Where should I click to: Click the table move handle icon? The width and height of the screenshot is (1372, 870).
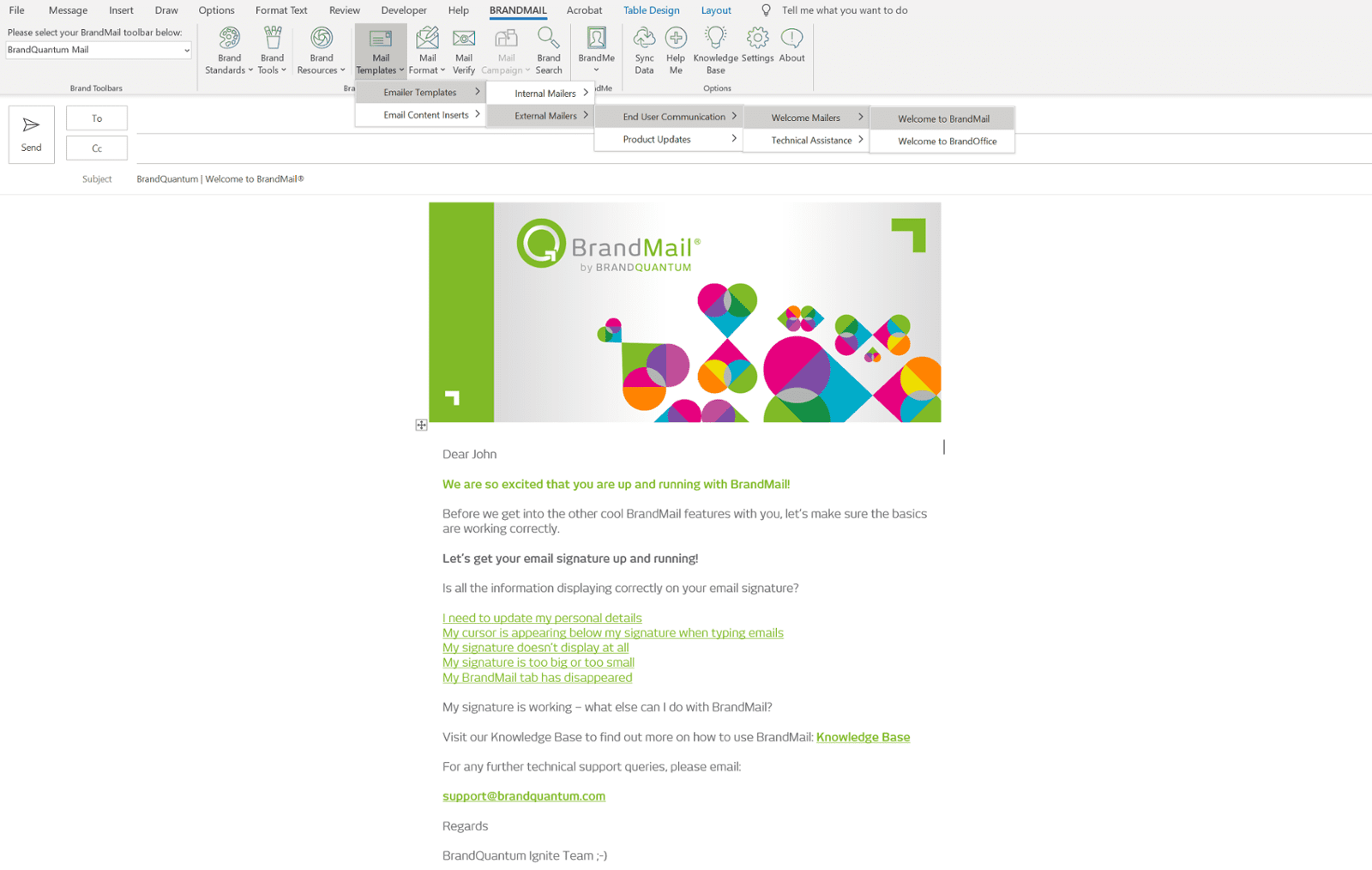coord(421,425)
